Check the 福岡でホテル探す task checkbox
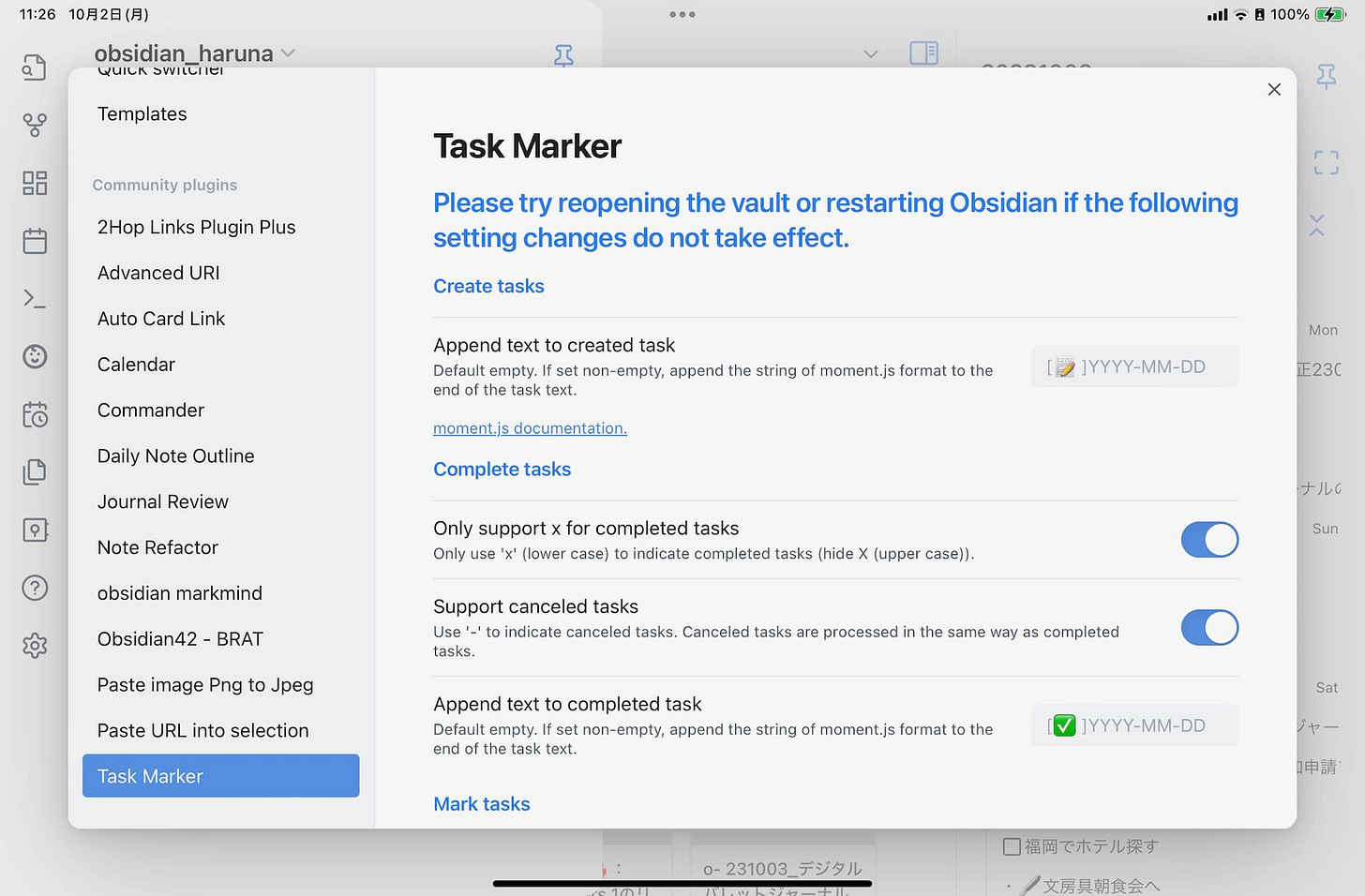Image resolution: width=1365 pixels, height=896 pixels. point(1012,846)
